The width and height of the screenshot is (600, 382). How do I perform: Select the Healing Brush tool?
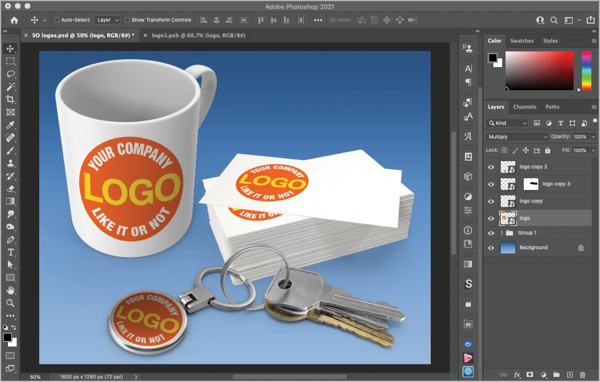click(x=10, y=138)
